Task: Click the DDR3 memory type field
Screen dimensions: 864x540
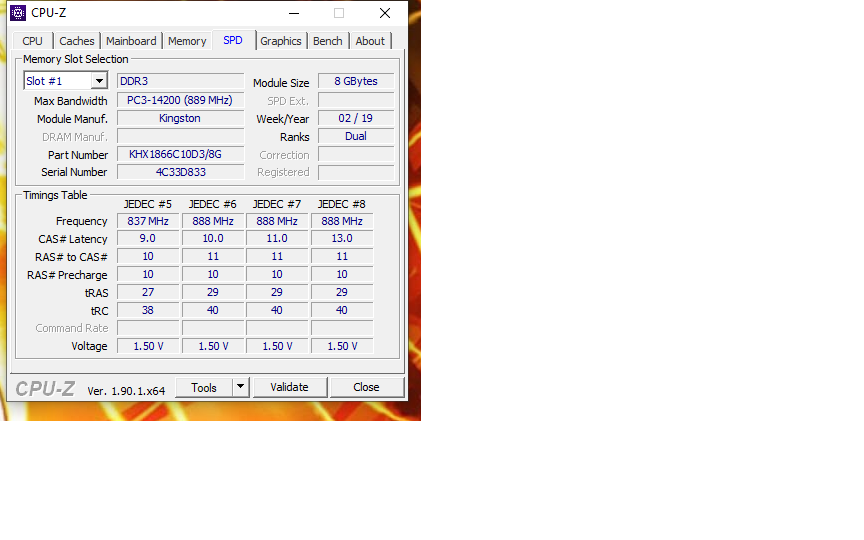Action: click(x=180, y=81)
